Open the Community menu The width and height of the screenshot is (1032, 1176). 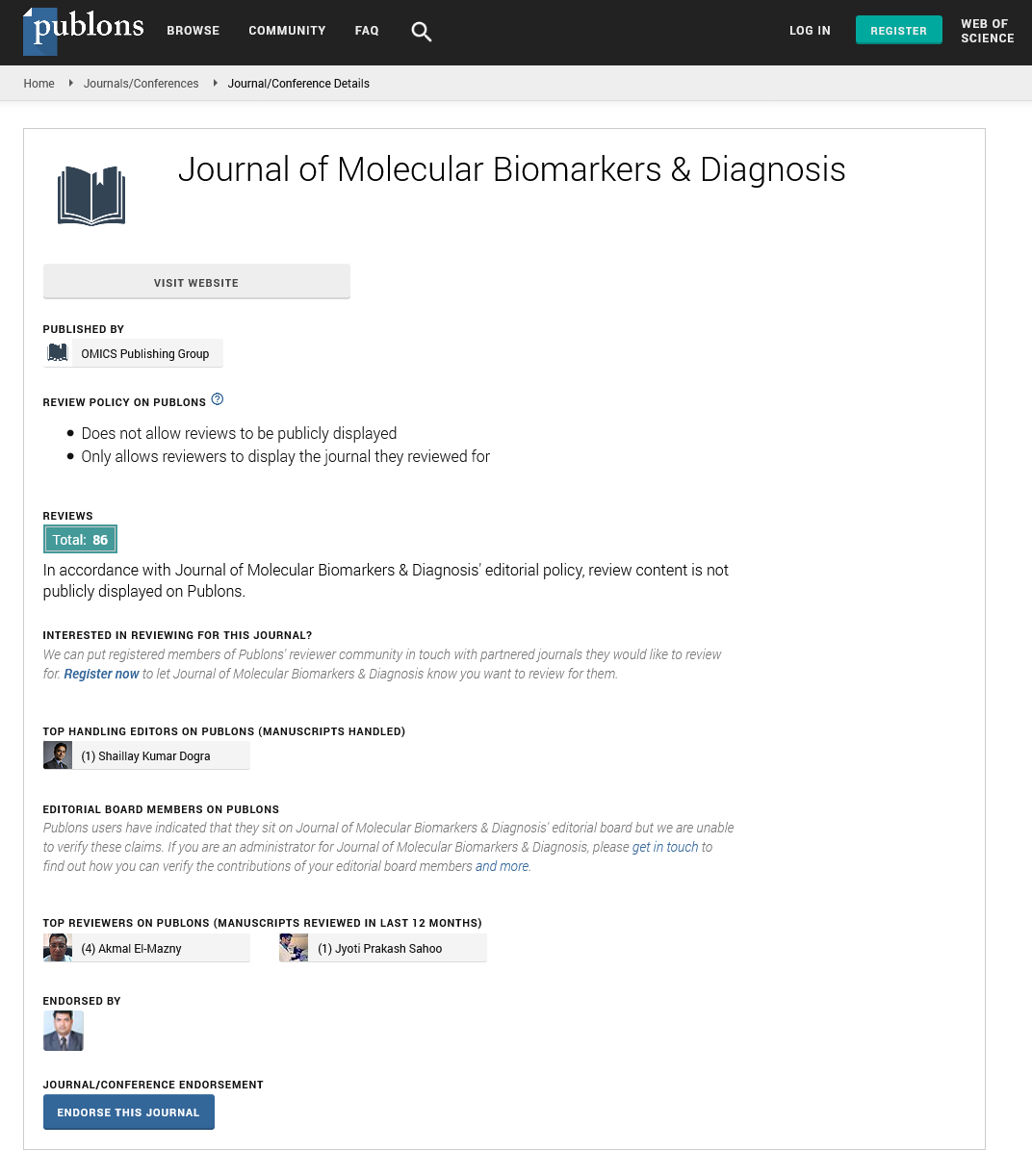pos(287,31)
